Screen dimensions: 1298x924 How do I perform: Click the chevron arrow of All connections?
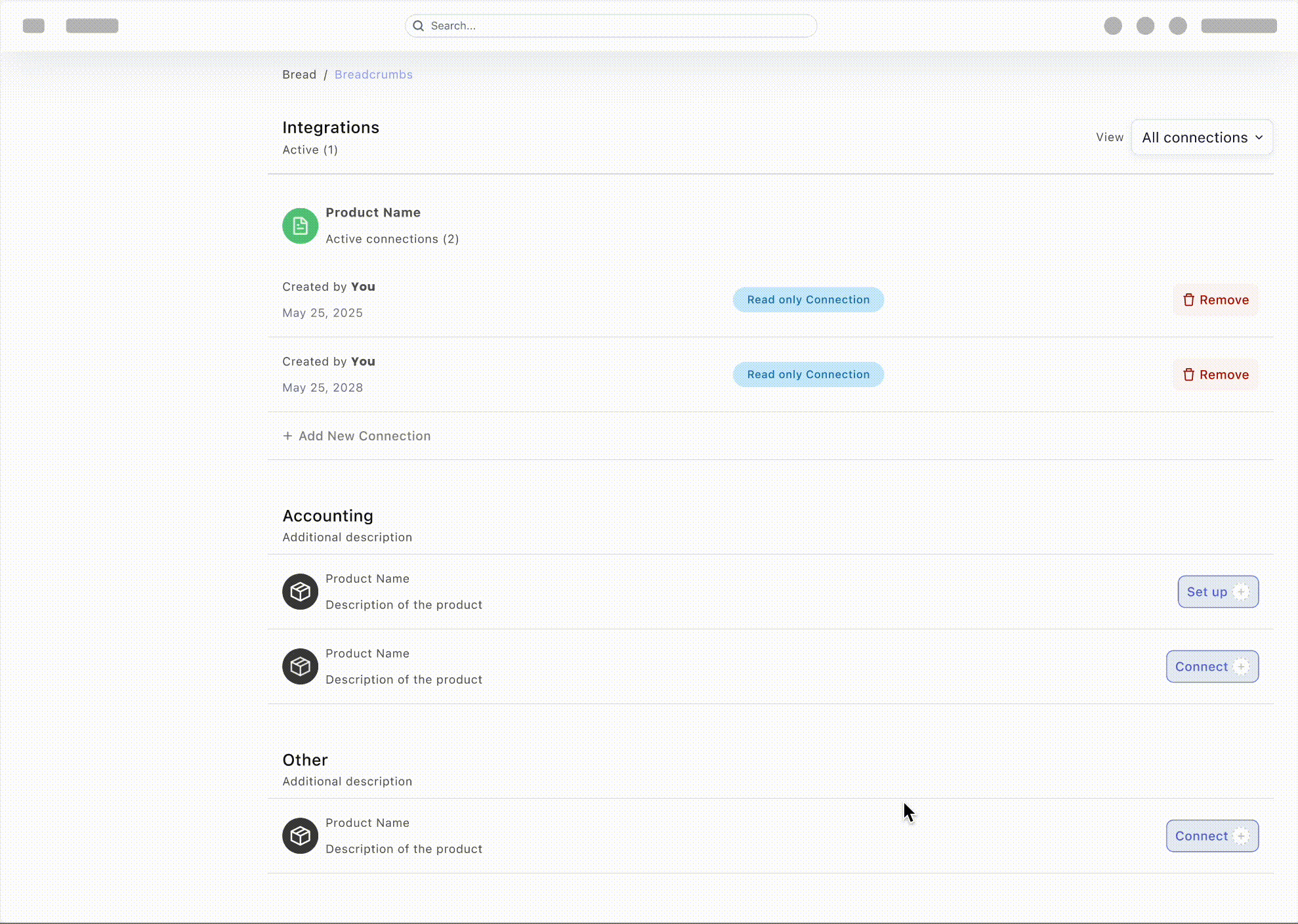click(1259, 138)
